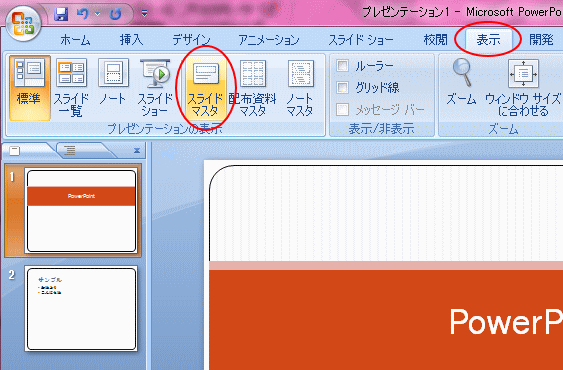Open the round Office button menu

click(x=23, y=24)
